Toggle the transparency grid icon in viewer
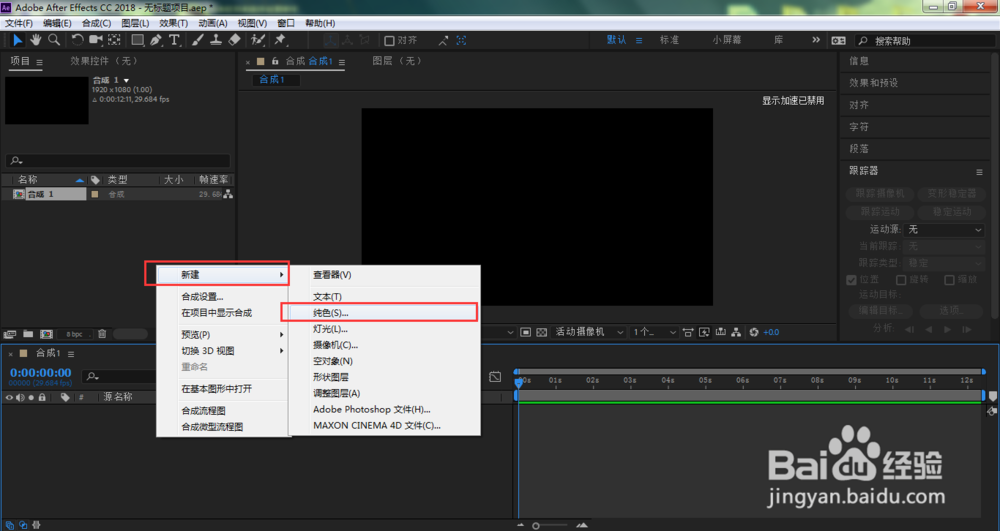1000x531 pixels. pos(541,332)
